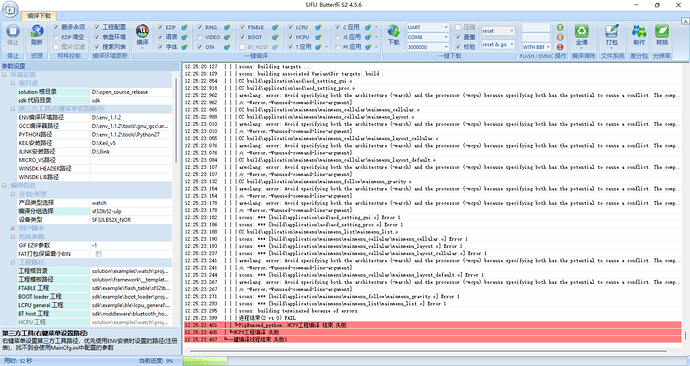The width and height of the screenshot is (690, 366).
Task: Click the build icon next to C应用
Action: tap(368, 27)
